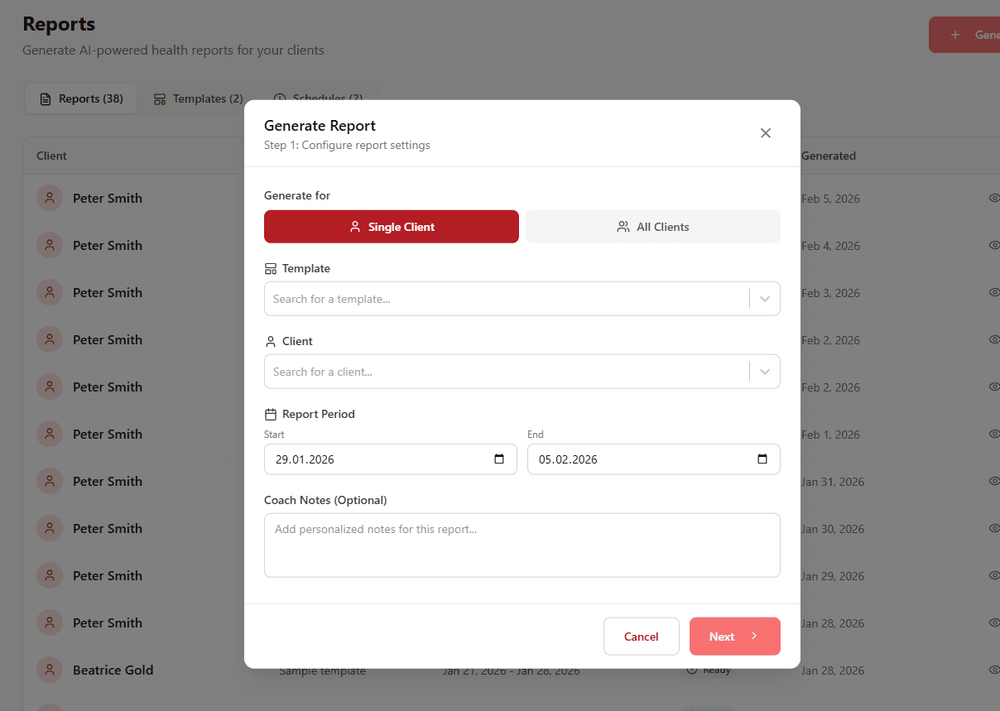Click the Next button

pos(734,636)
